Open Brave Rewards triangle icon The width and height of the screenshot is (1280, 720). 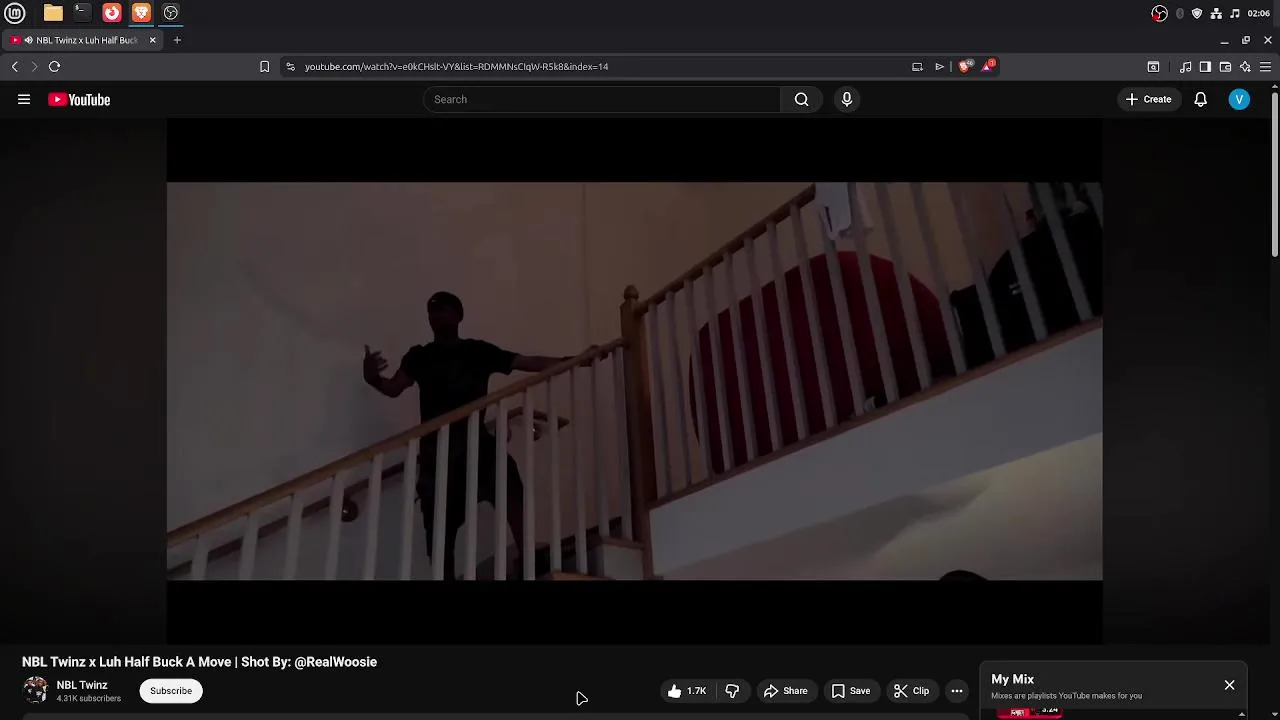click(x=988, y=65)
